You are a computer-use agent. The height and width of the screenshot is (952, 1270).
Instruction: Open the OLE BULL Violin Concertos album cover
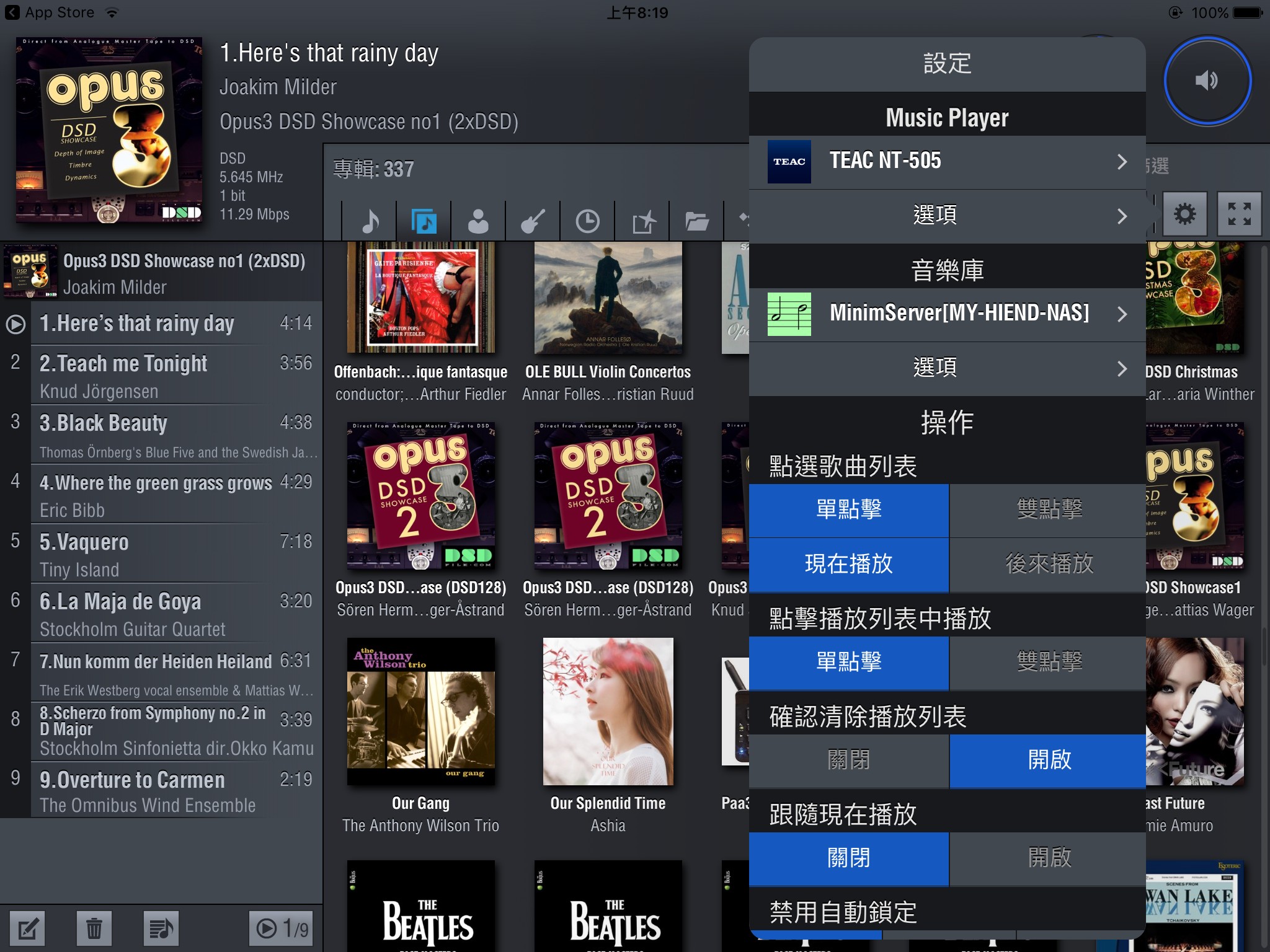point(608,297)
